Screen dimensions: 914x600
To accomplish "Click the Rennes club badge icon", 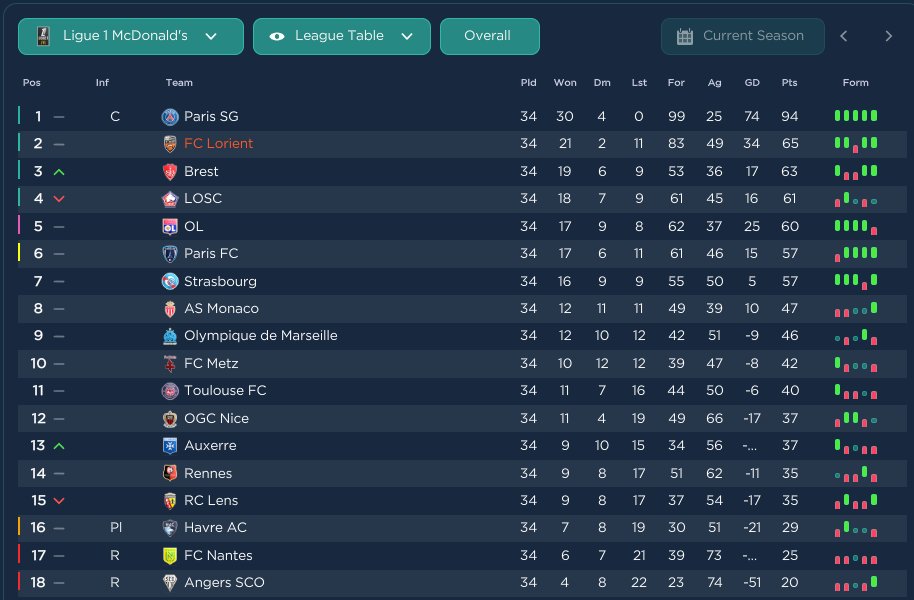I will point(170,473).
